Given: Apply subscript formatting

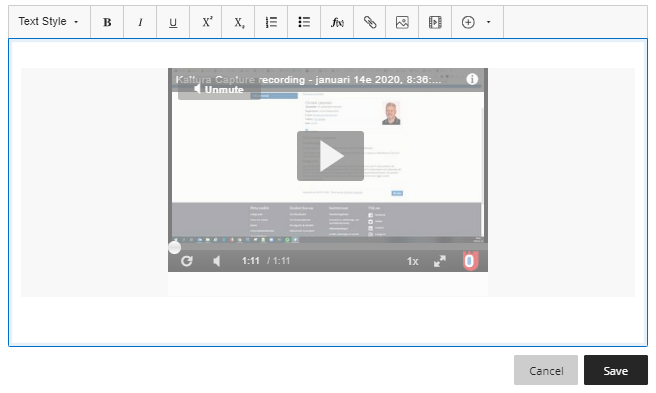Looking at the screenshot, I should [238, 22].
